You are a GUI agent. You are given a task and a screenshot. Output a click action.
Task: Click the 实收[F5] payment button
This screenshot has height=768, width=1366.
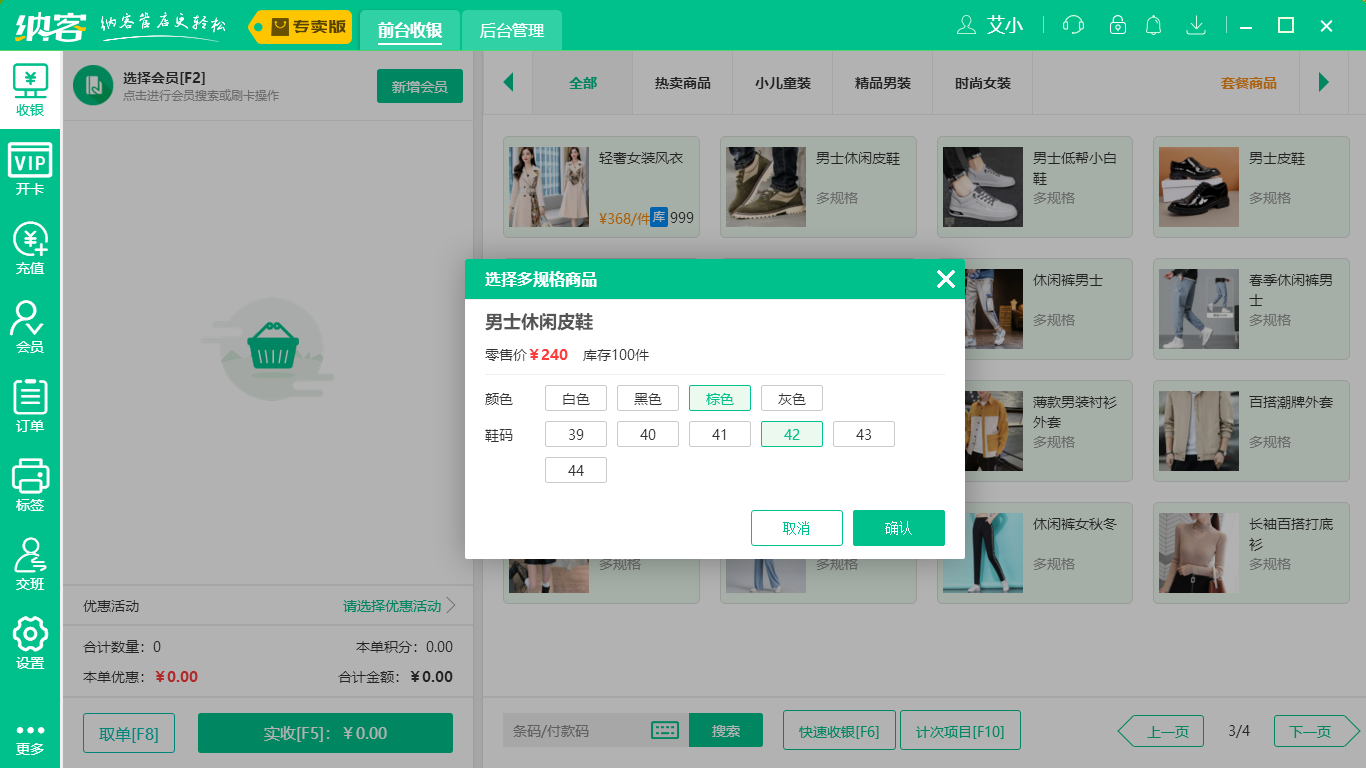tap(325, 733)
